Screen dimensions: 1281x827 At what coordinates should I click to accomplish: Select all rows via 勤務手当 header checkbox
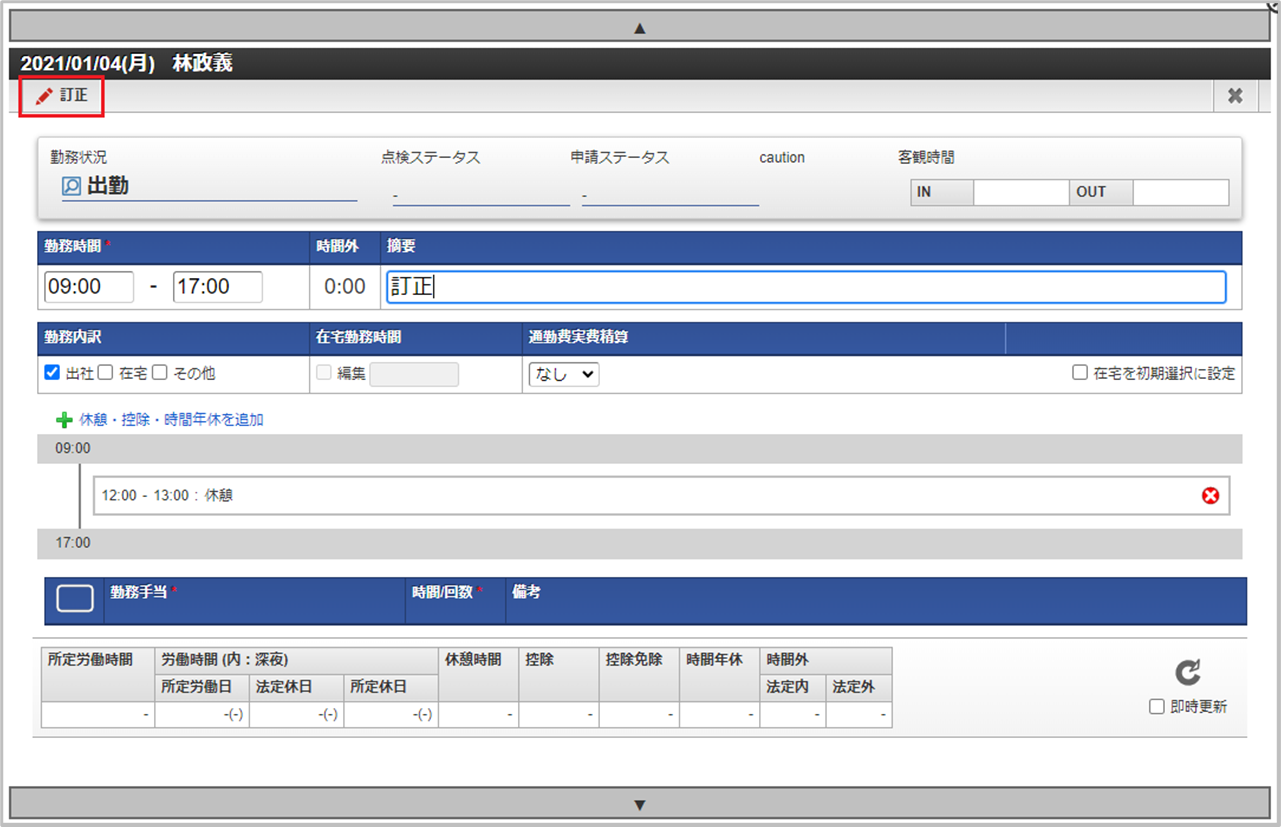point(73,597)
